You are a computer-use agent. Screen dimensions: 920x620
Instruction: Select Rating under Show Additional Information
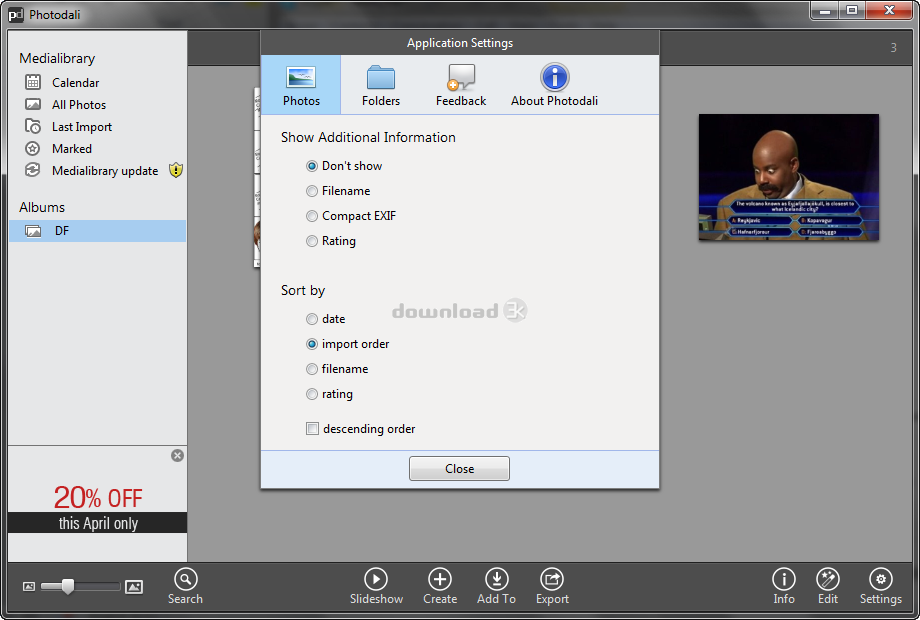point(331,241)
